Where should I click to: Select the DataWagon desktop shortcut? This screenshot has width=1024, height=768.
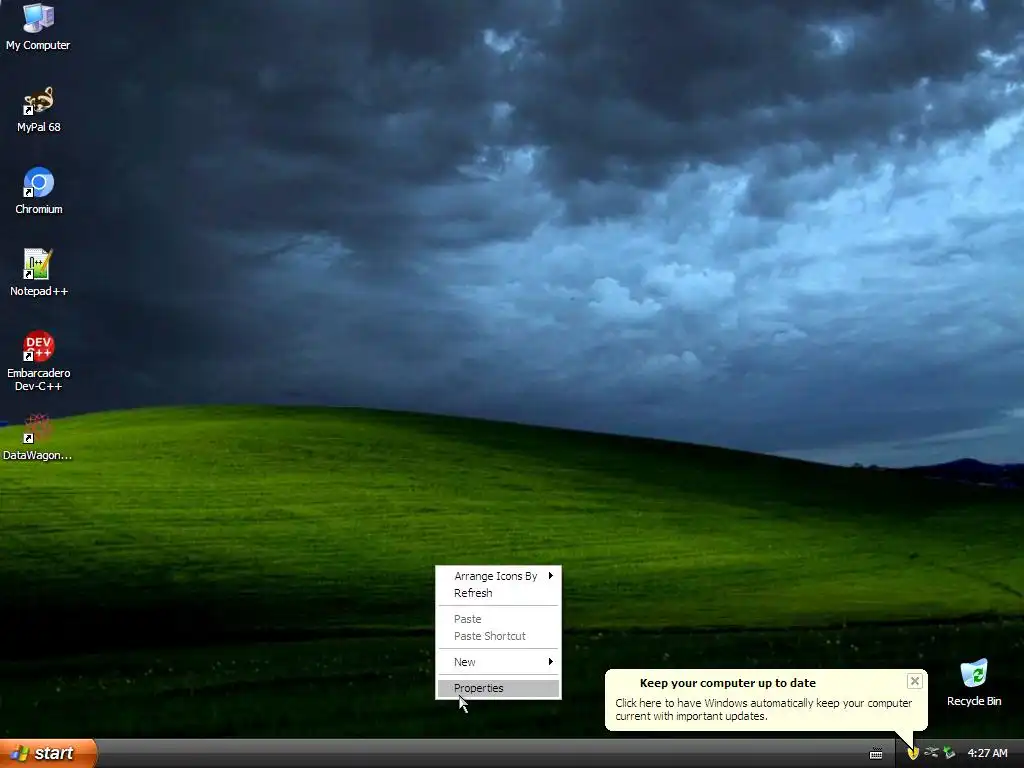[38, 437]
